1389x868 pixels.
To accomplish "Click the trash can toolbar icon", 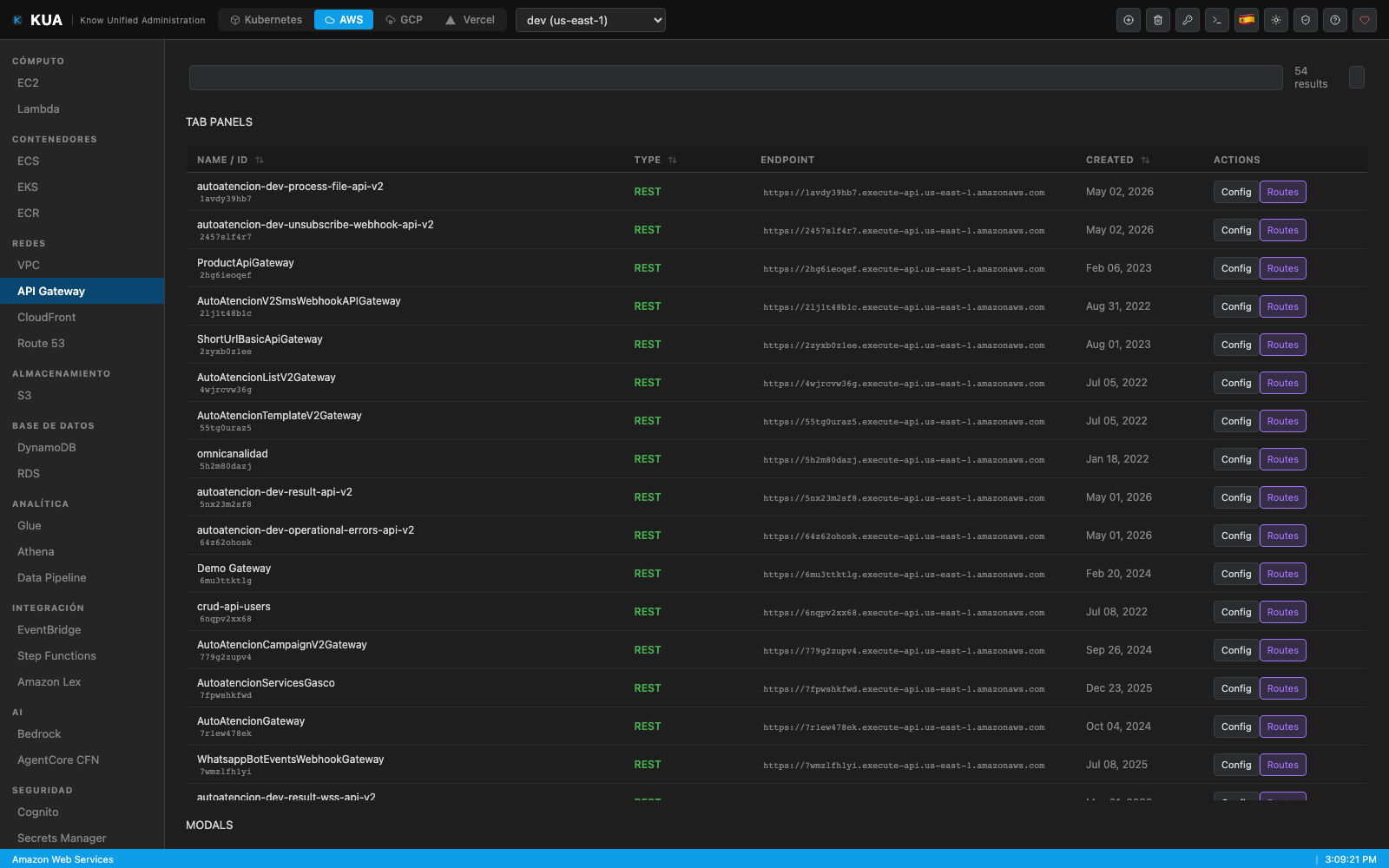I will click(x=1158, y=20).
